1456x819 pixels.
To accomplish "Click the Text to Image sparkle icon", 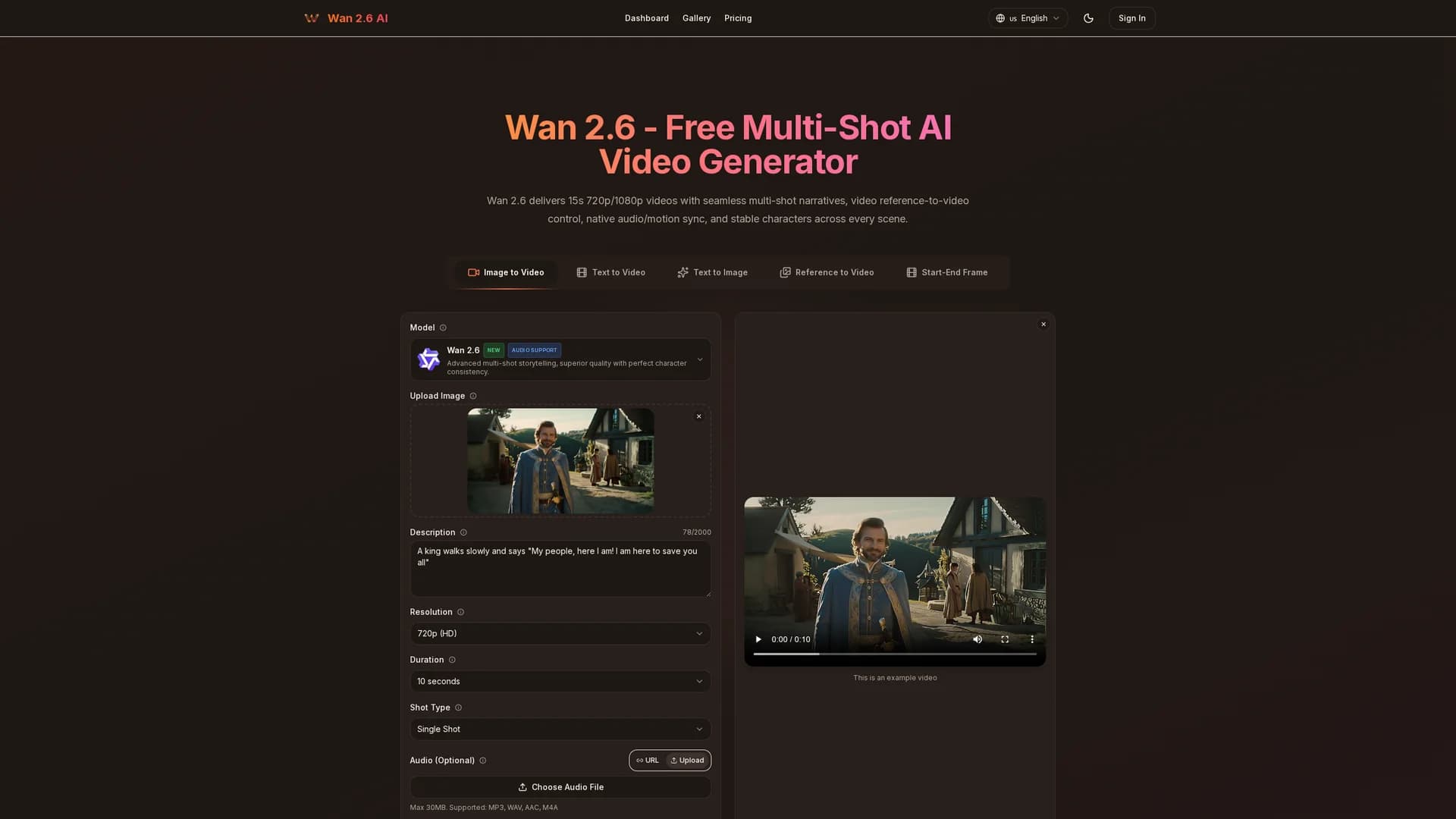I will coord(682,272).
